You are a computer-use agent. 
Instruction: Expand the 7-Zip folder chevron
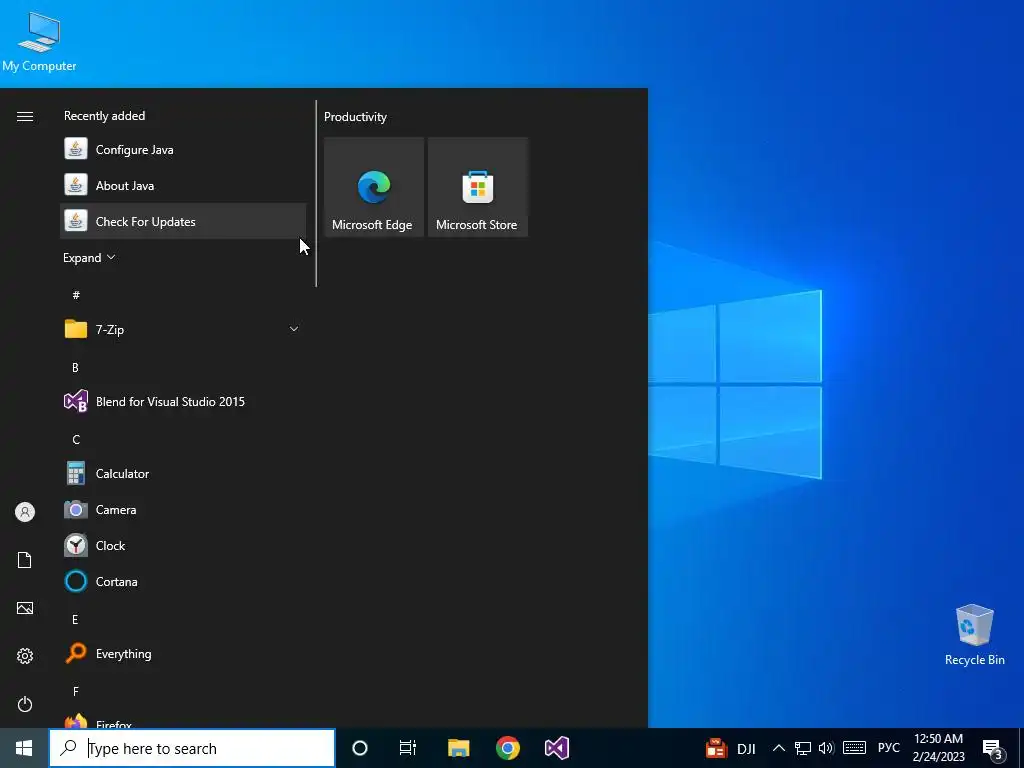point(294,329)
